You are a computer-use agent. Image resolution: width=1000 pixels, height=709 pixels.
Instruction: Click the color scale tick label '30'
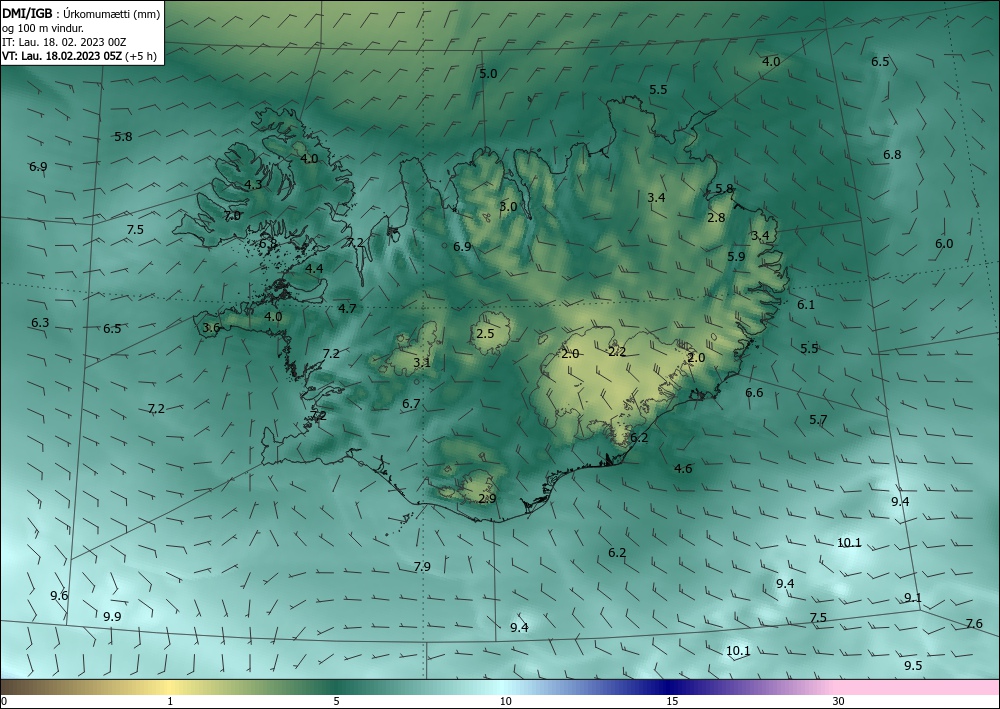click(x=839, y=701)
